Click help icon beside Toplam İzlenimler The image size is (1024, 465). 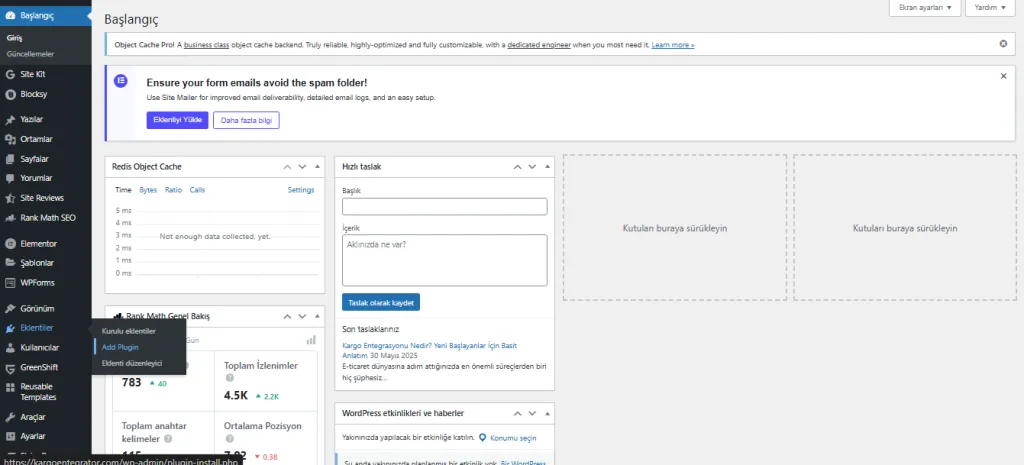[229, 378]
